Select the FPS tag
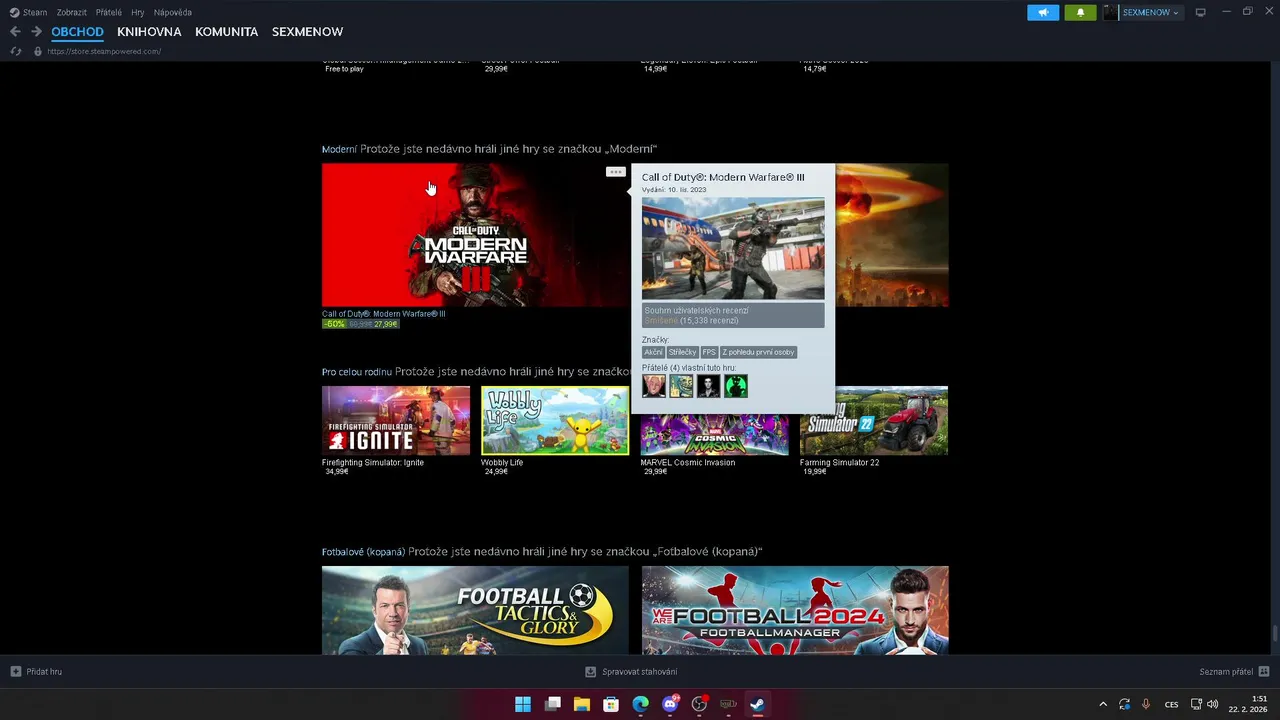The width and height of the screenshot is (1280, 720). tap(709, 352)
